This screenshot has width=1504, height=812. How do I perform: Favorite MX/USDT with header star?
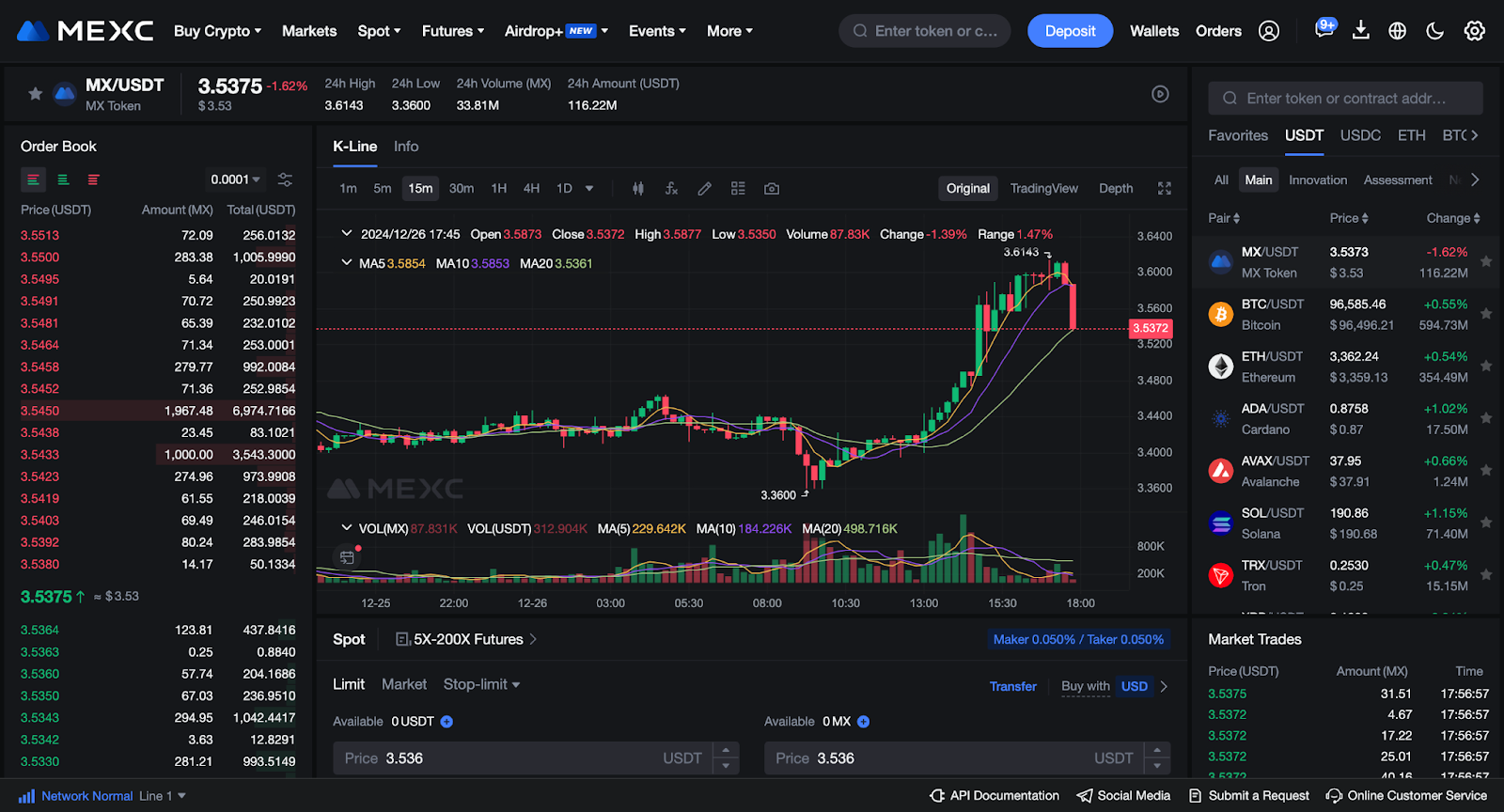(x=35, y=93)
